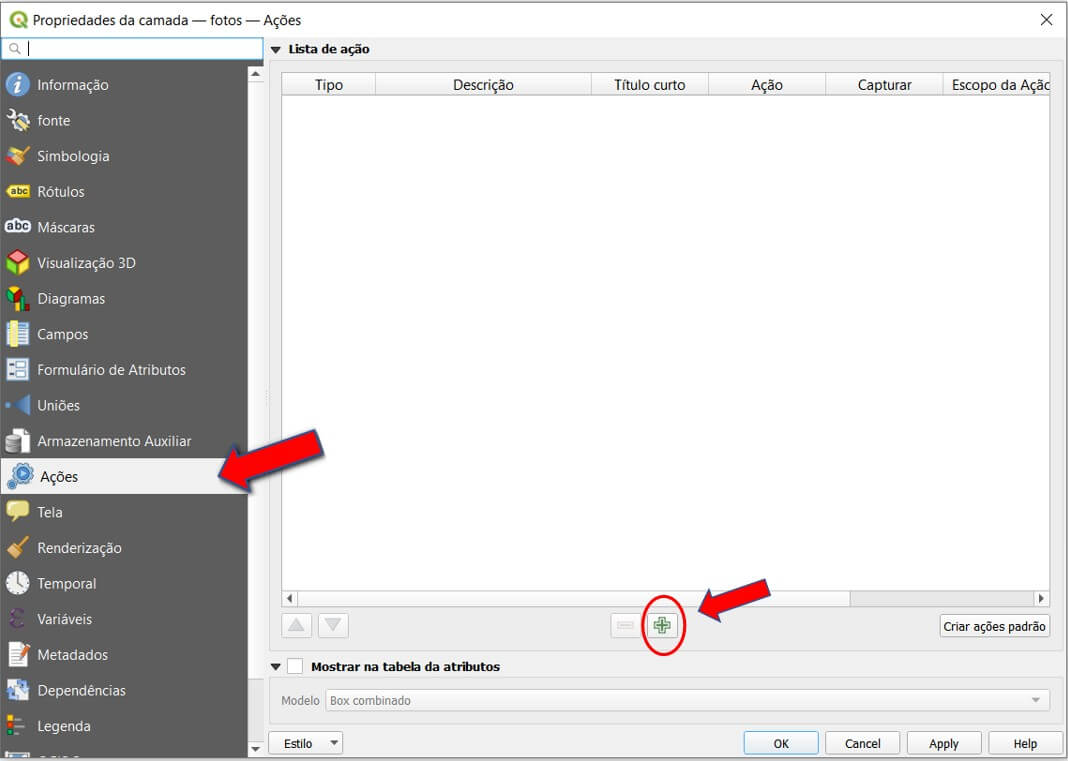The height and width of the screenshot is (761, 1068).
Task: Click the Criar ações padrão button
Action: coord(994,626)
